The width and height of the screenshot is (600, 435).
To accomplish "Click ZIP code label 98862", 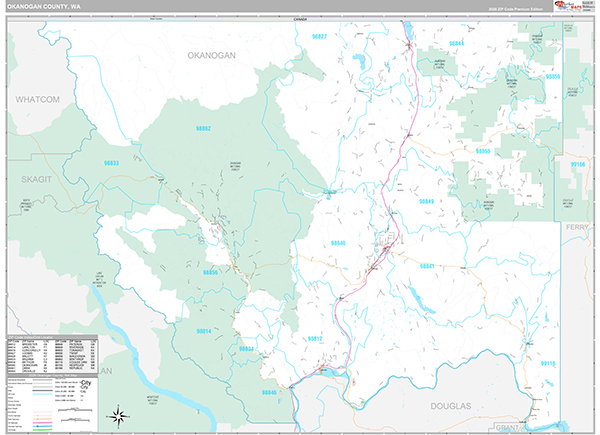I will [x=203, y=129].
